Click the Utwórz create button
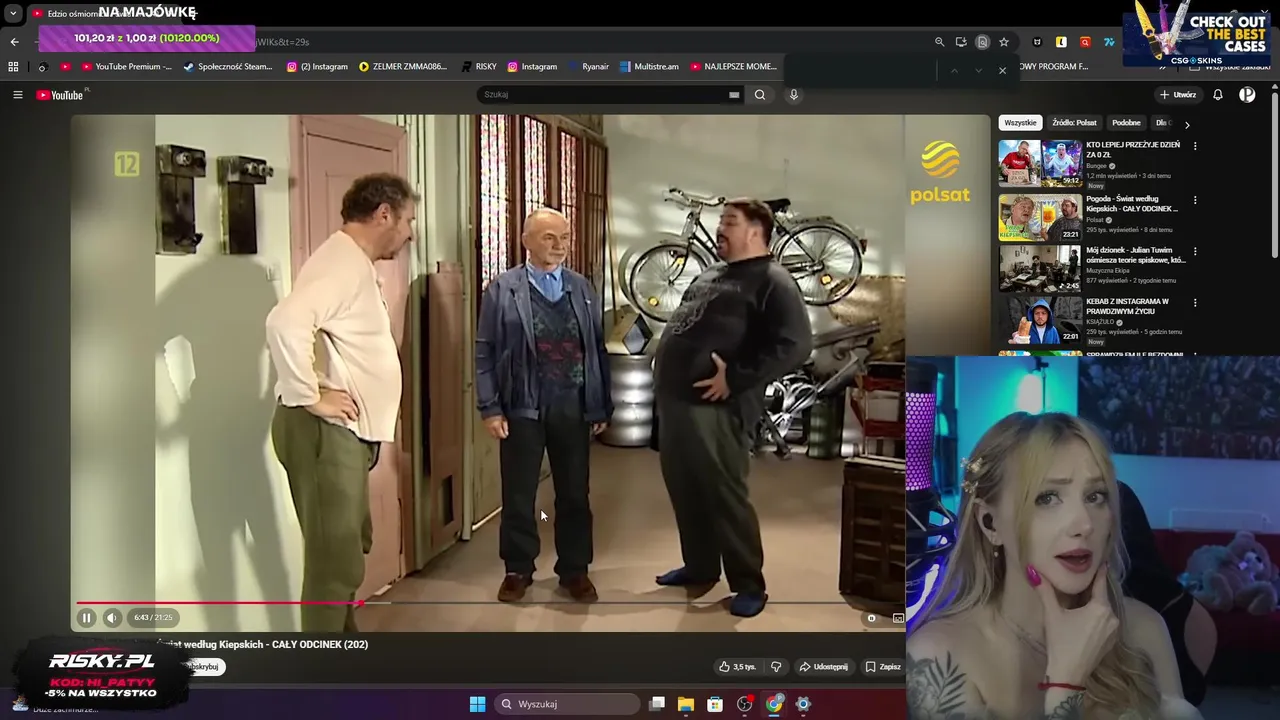1280x720 pixels. pos(1178,95)
